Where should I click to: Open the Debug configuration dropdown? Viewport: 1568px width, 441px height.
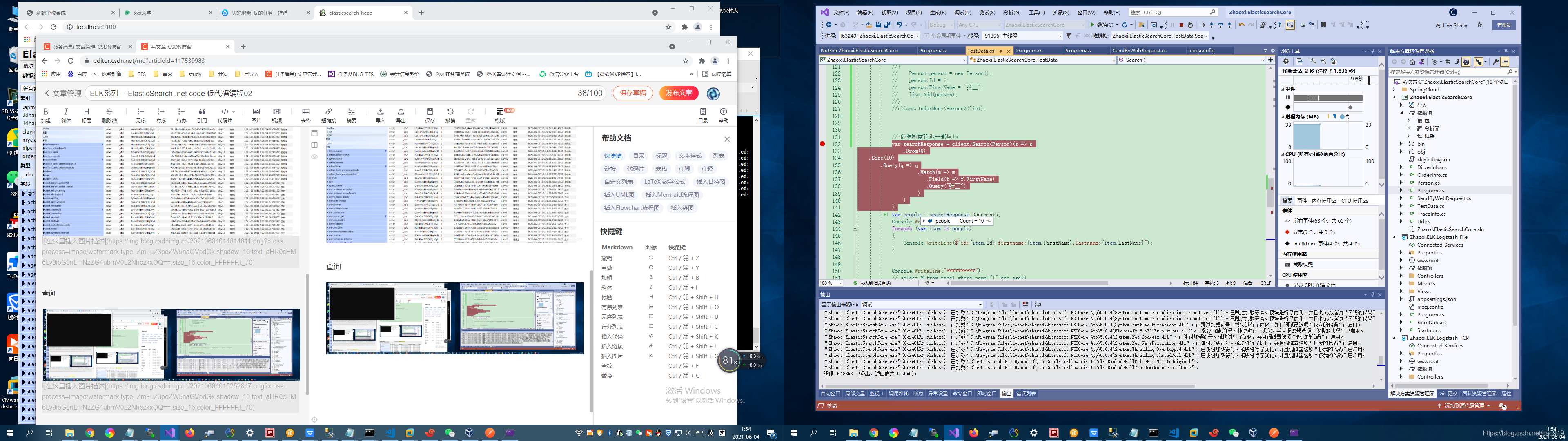941,25
